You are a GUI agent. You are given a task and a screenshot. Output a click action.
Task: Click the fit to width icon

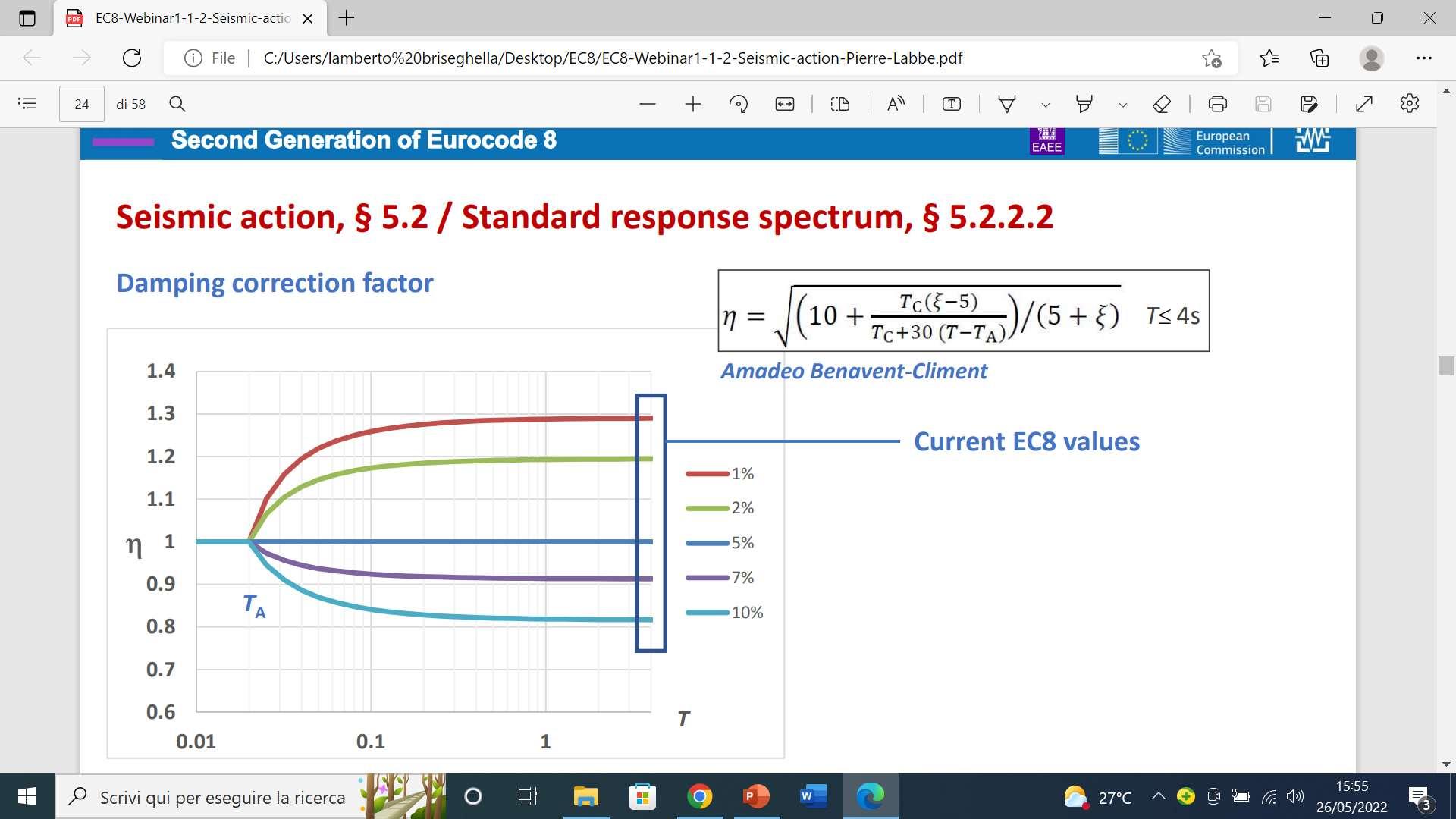(785, 104)
